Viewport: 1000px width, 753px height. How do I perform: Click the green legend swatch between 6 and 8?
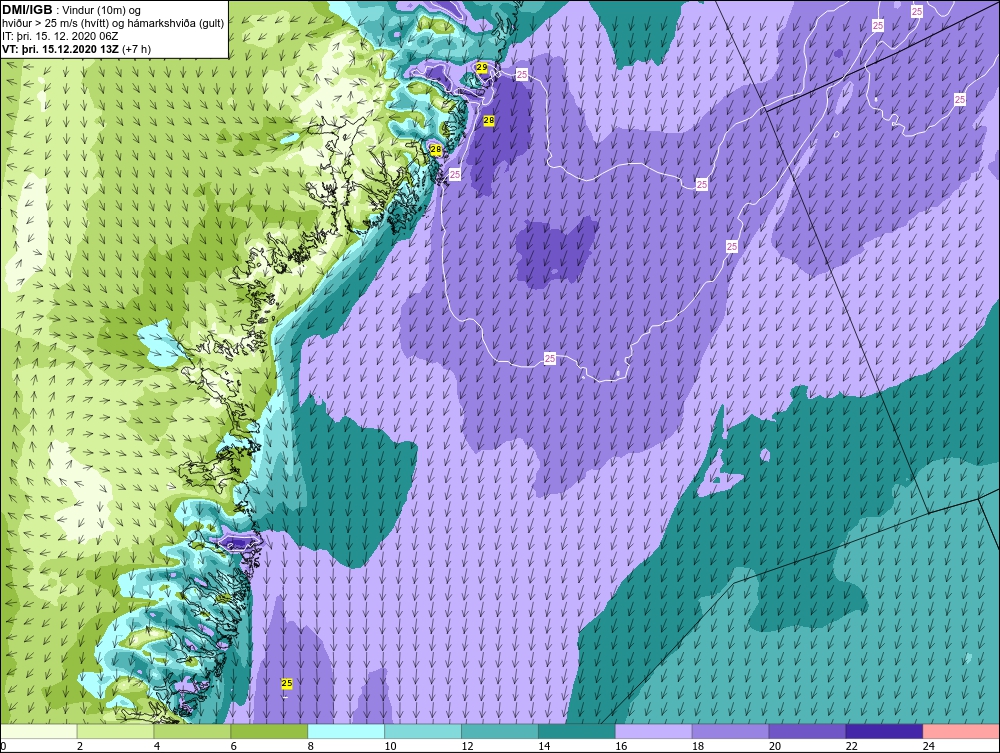268,731
